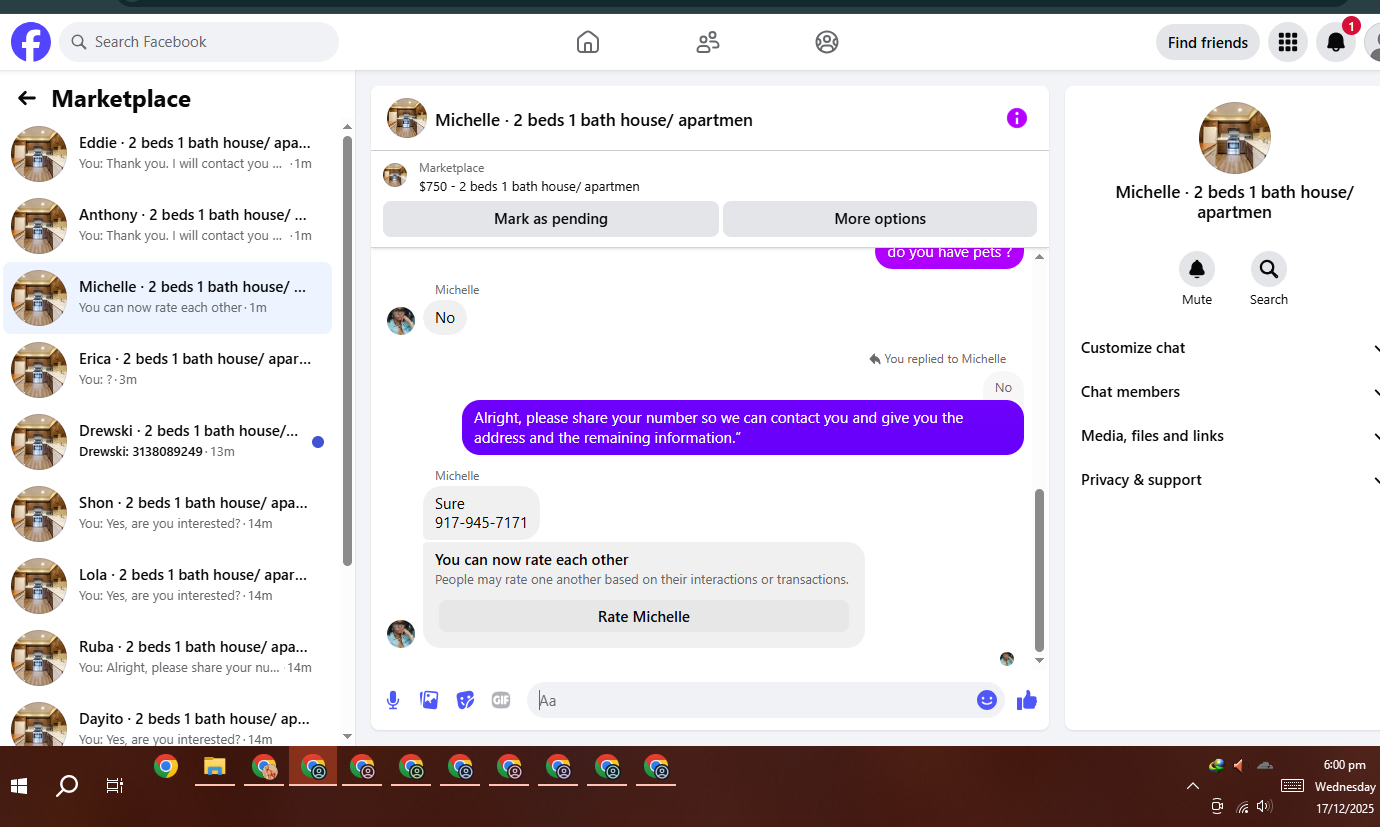
Task: Open conversation information icon
Action: 1017,119
